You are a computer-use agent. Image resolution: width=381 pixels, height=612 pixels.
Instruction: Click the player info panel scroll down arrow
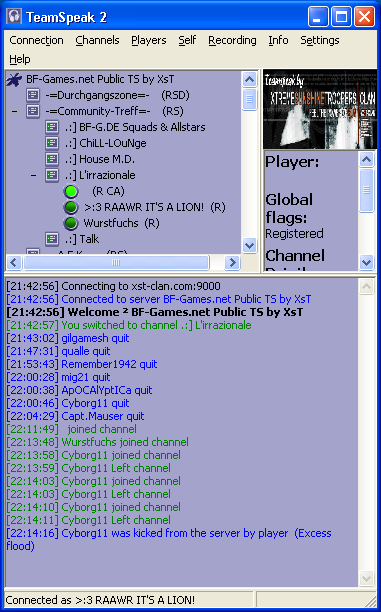pos(366,262)
